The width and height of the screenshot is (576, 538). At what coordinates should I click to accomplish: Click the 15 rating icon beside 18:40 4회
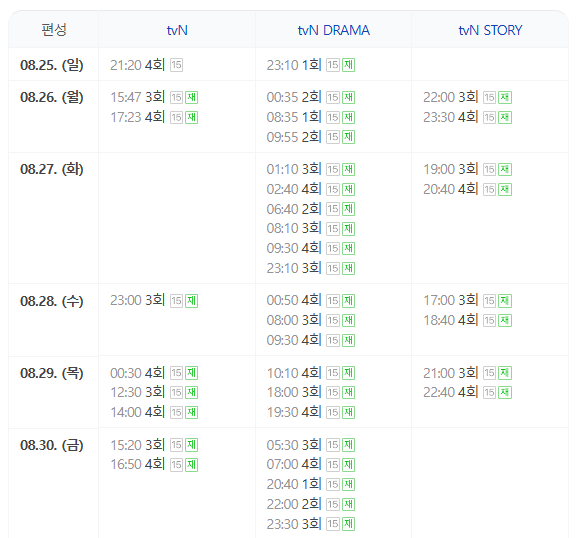pyautogui.click(x=489, y=321)
